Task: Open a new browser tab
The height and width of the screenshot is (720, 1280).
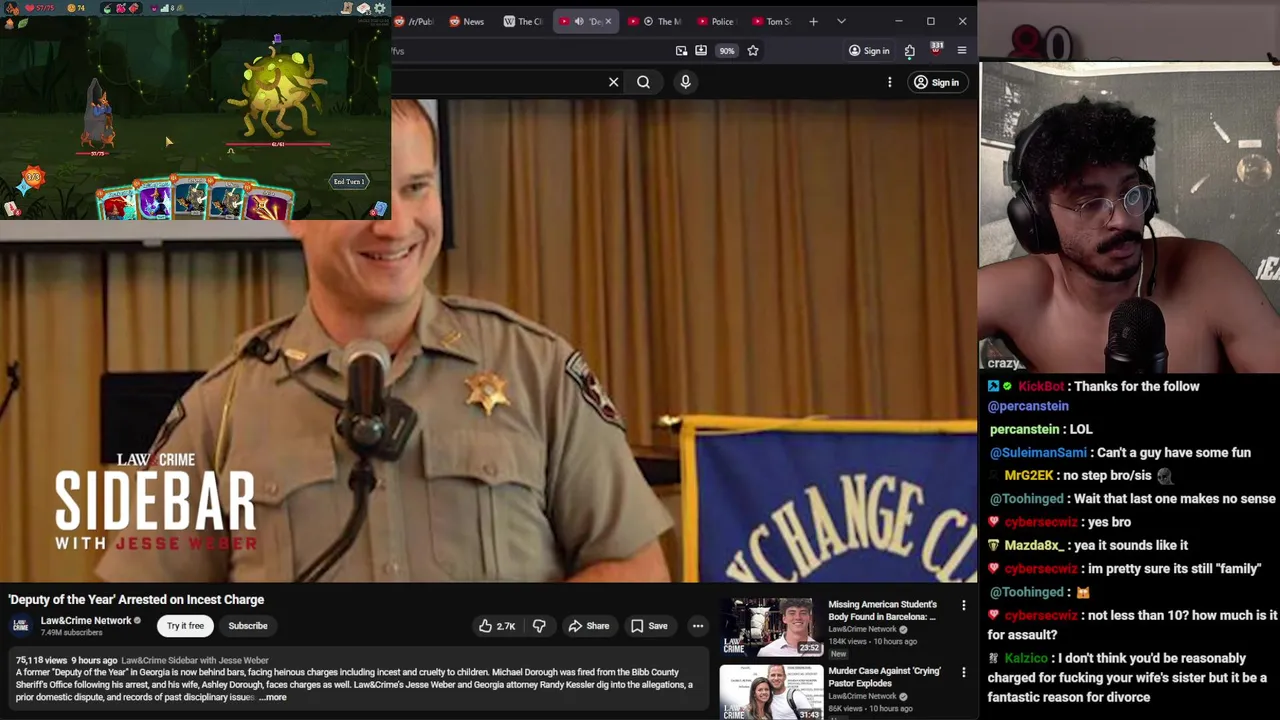Action: coord(813,21)
